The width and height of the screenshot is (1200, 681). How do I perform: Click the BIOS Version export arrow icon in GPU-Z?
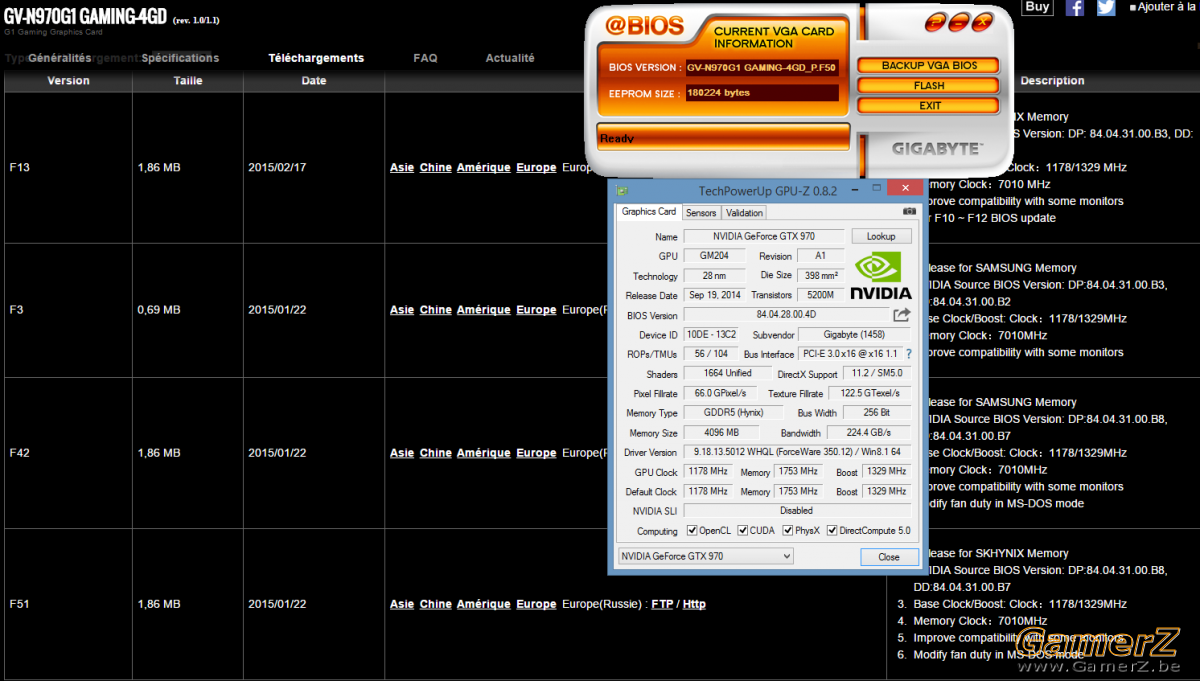902,315
